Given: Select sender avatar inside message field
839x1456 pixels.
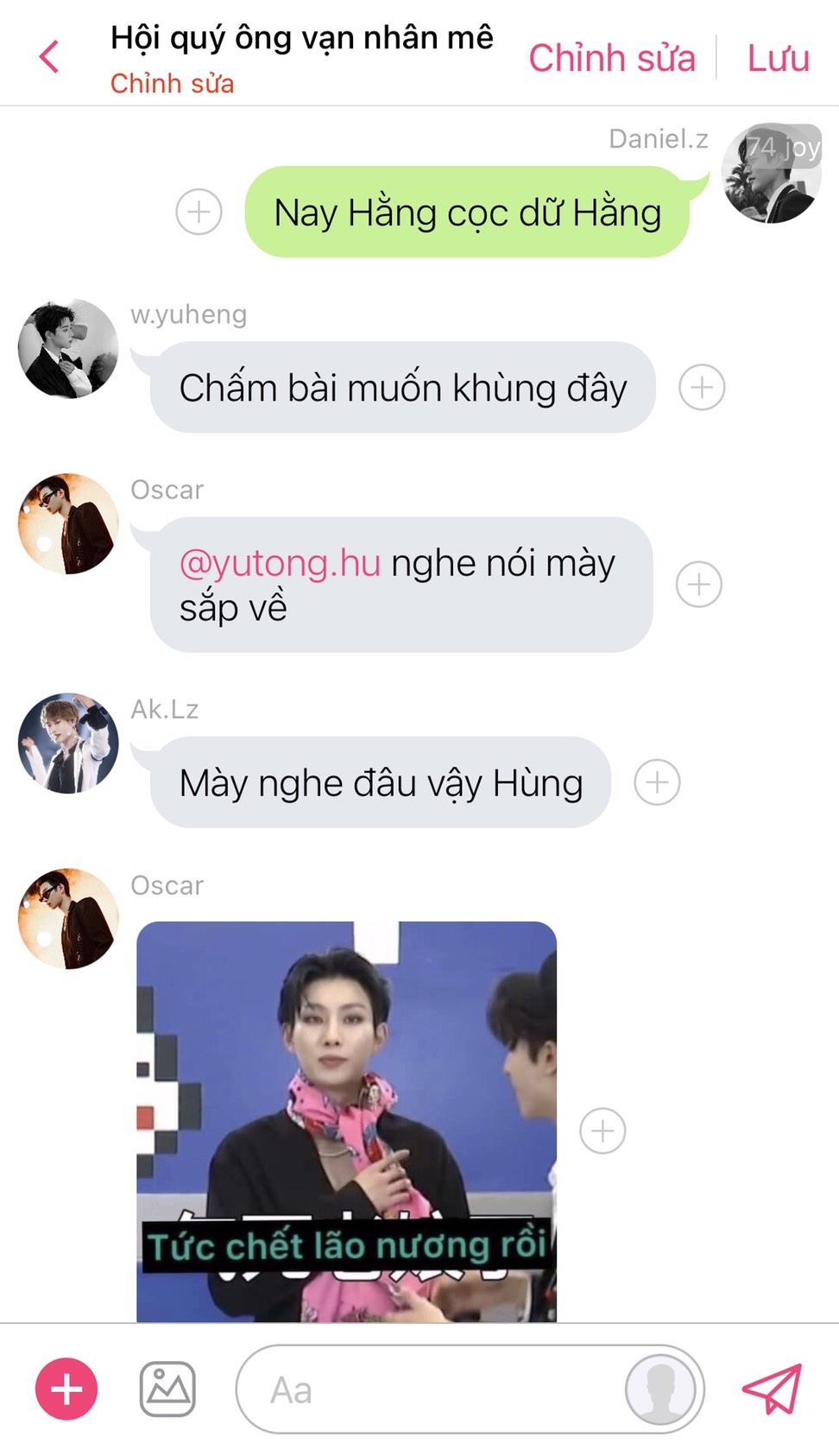Looking at the screenshot, I should tap(660, 1389).
